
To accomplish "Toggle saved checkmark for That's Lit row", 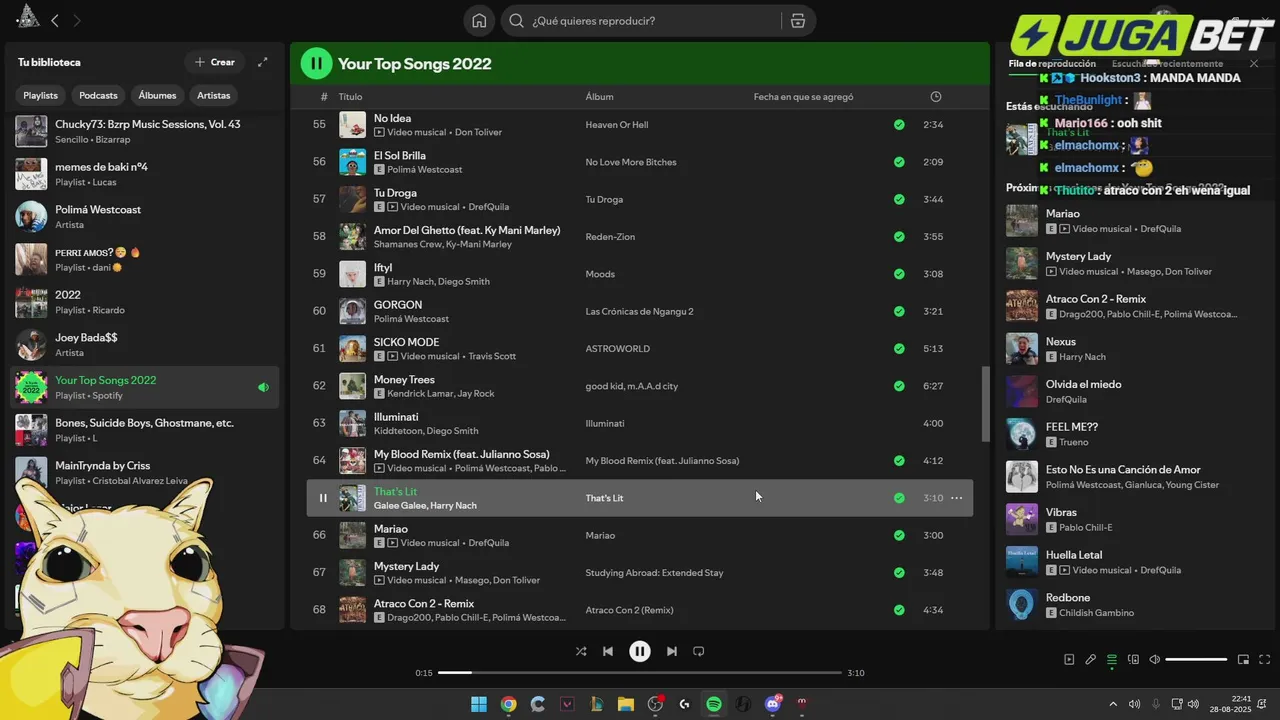I will tap(899, 498).
